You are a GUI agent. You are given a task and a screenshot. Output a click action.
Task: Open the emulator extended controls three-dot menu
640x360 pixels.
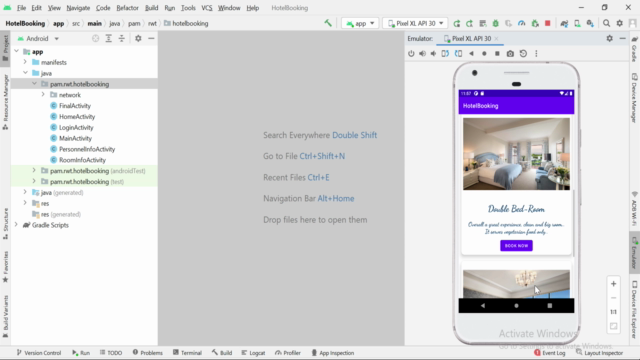tap(536, 53)
